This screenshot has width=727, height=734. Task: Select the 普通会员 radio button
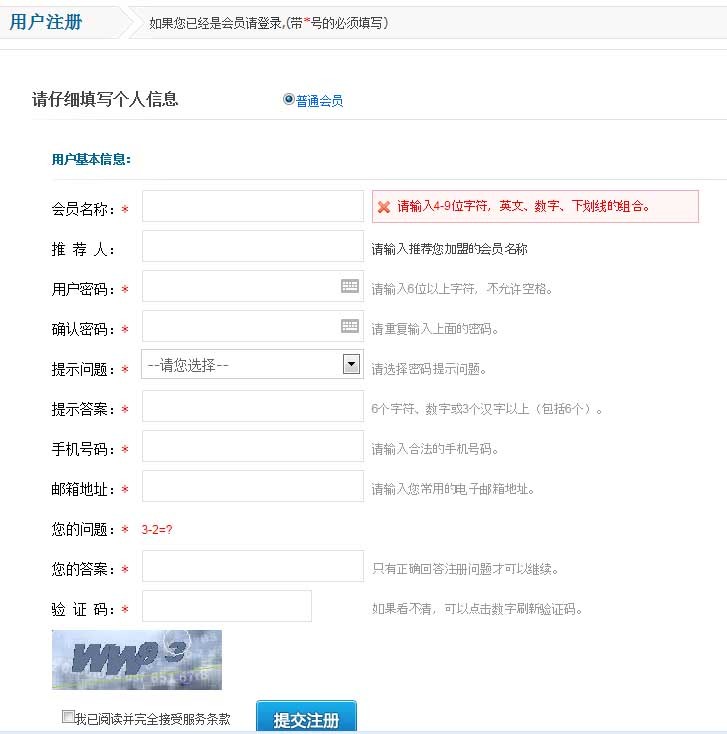289,99
